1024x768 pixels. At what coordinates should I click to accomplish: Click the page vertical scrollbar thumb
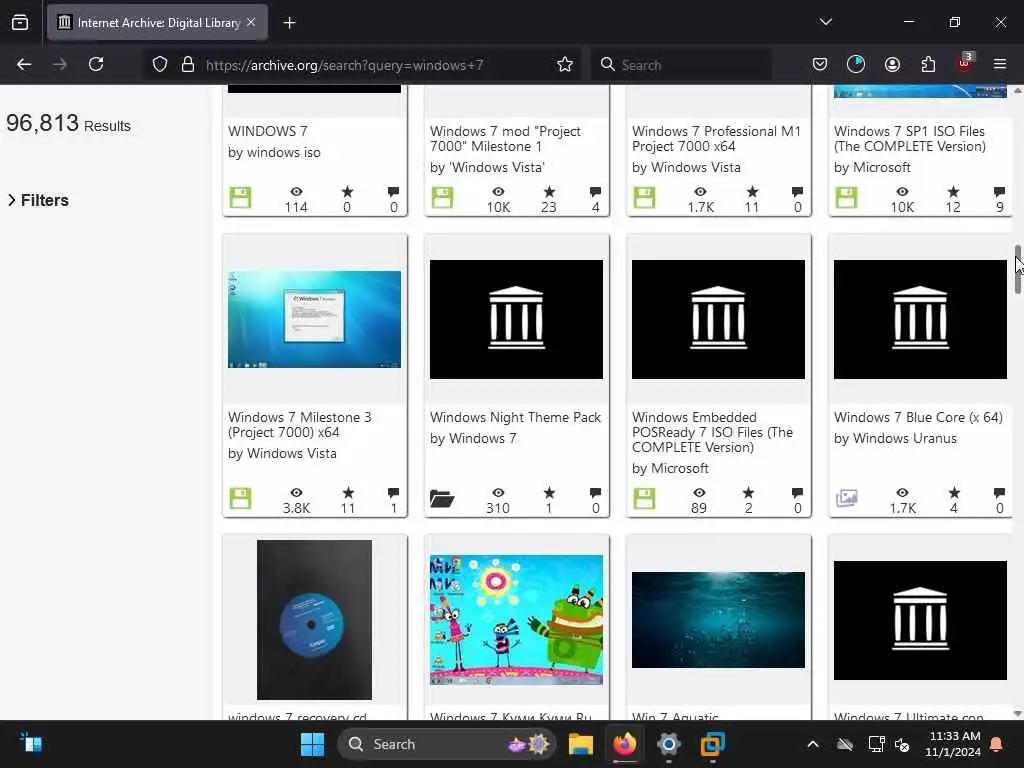pos(1017,269)
